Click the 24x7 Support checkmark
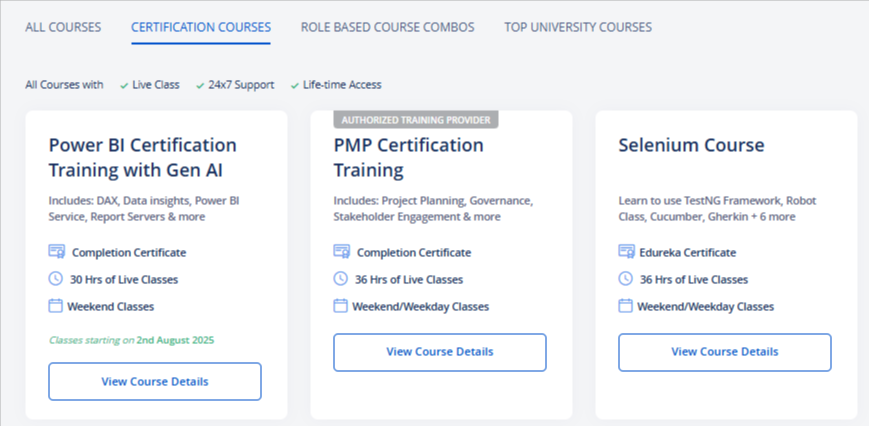 pos(200,85)
